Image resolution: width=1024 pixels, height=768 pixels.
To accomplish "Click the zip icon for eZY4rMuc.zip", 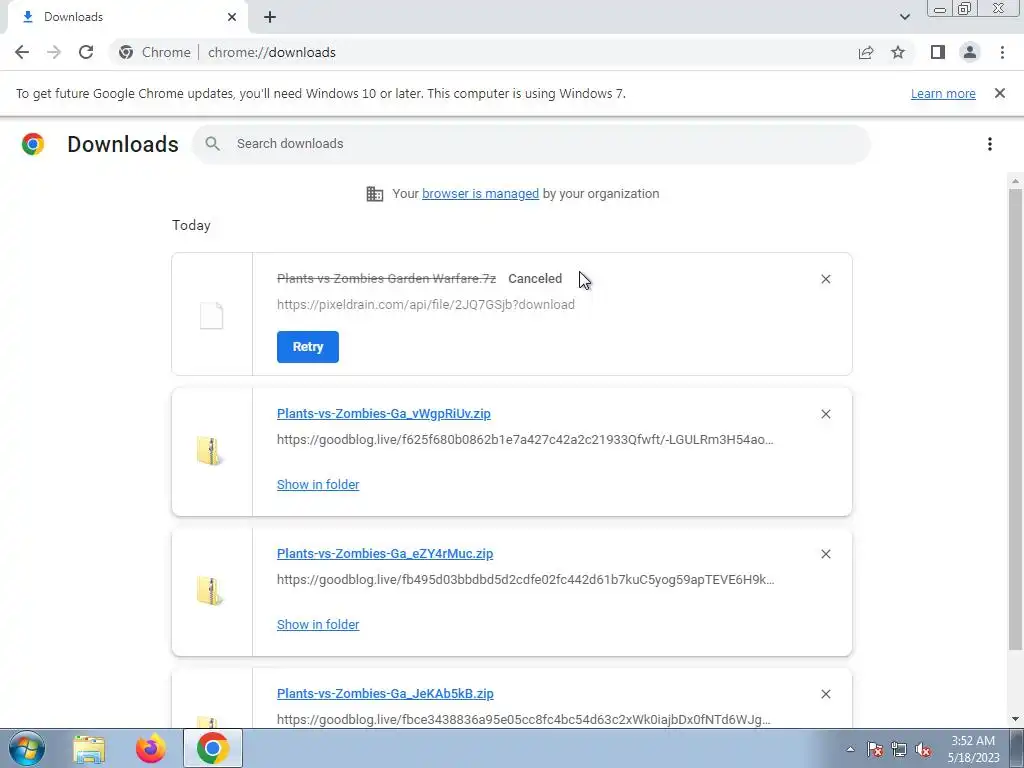I will [x=209, y=591].
